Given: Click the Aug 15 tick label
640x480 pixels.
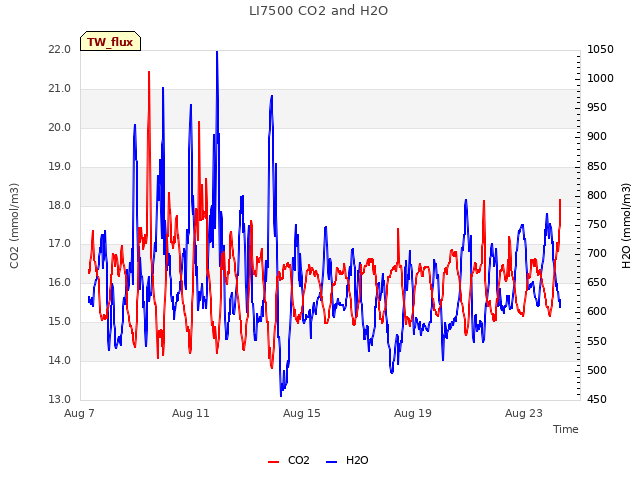Looking at the screenshot, I should tap(302, 413).
